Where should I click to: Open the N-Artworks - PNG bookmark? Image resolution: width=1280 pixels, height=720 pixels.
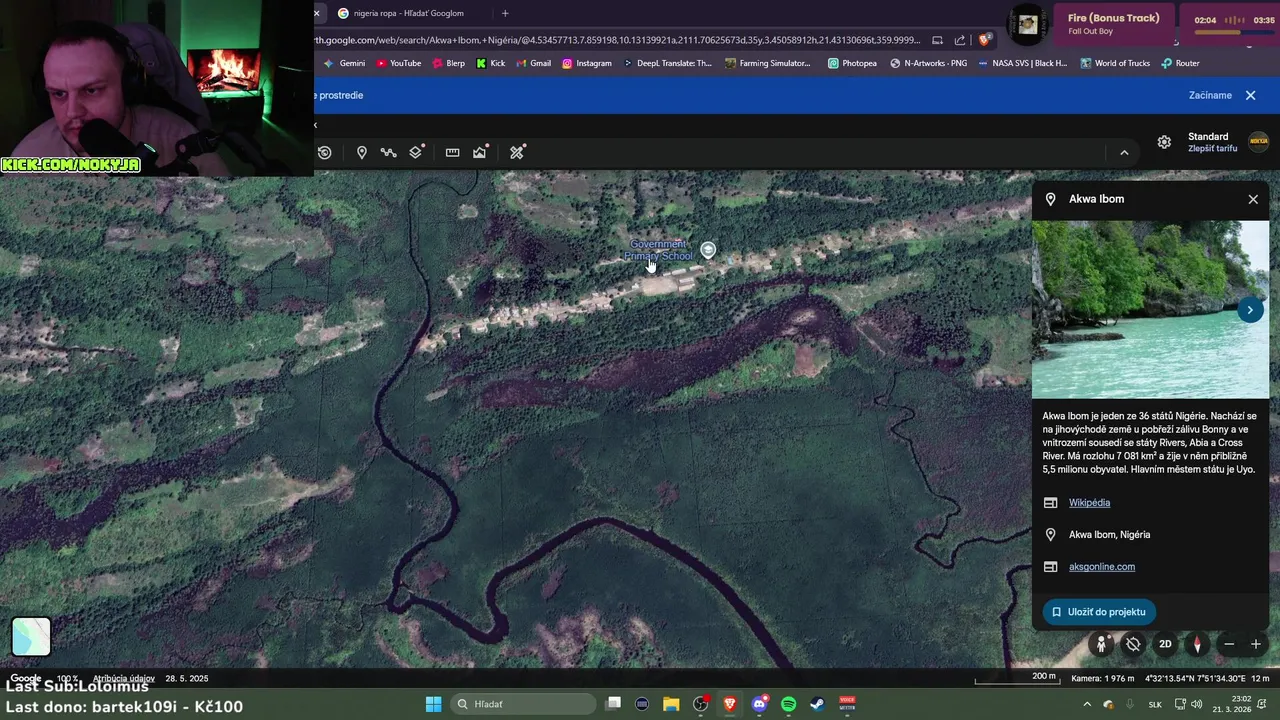[928, 63]
